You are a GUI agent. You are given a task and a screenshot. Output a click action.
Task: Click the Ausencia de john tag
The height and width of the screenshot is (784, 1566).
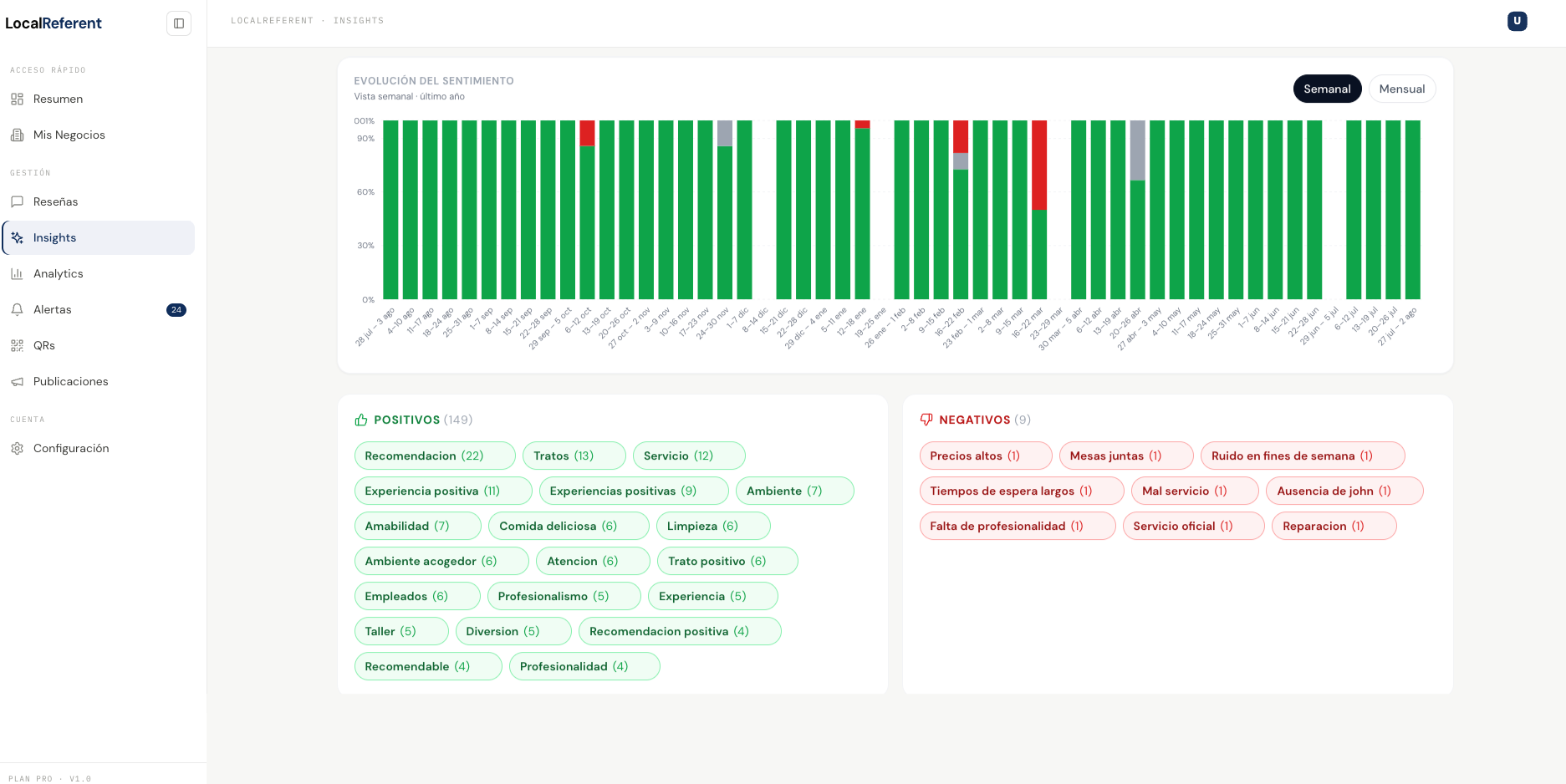tap(1344, 491)
